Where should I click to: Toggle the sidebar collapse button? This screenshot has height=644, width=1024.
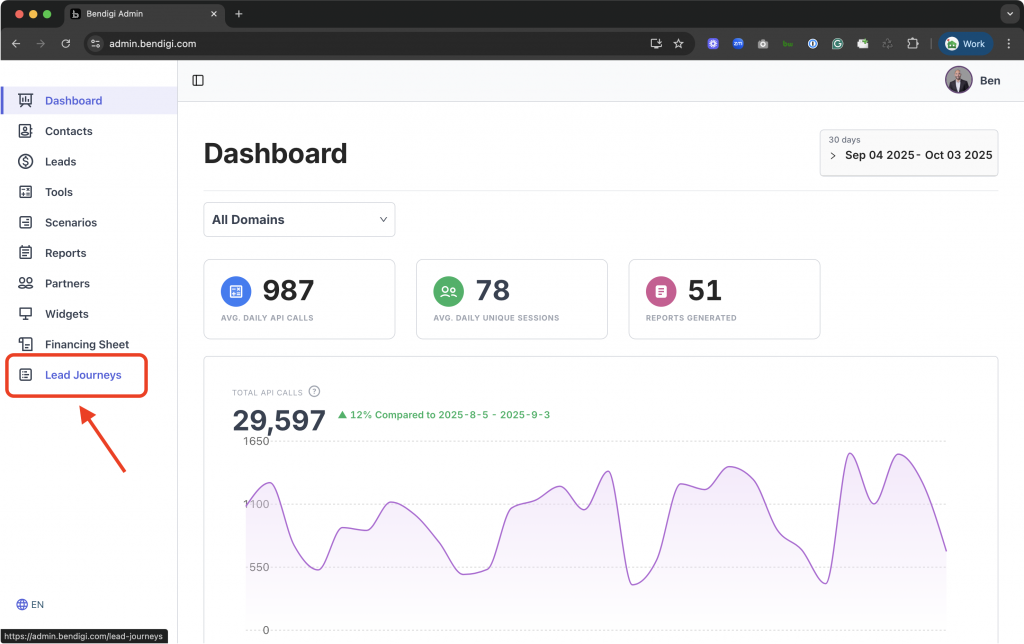point(198,81)
